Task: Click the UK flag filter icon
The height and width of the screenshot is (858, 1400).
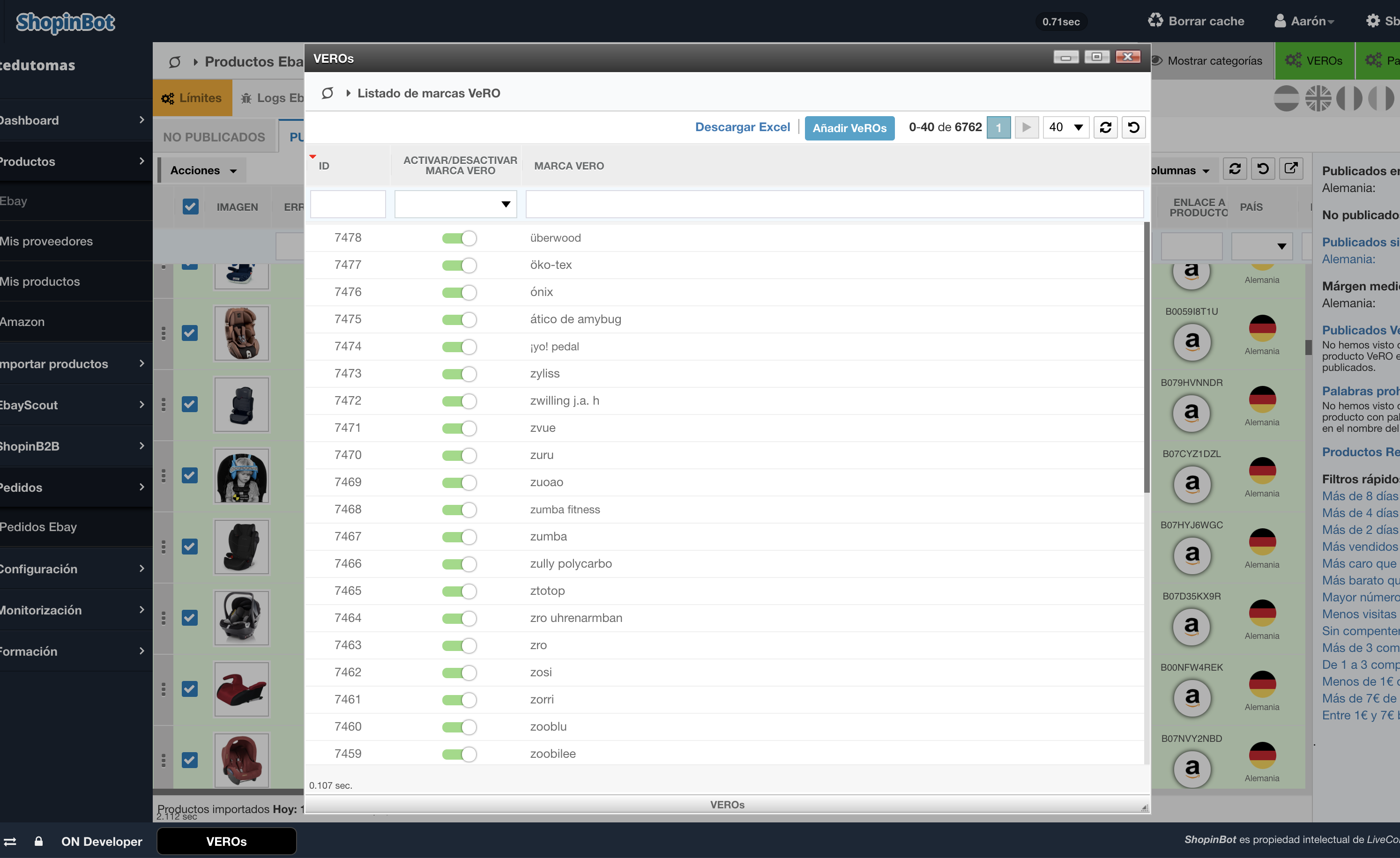Action: 1318,98
